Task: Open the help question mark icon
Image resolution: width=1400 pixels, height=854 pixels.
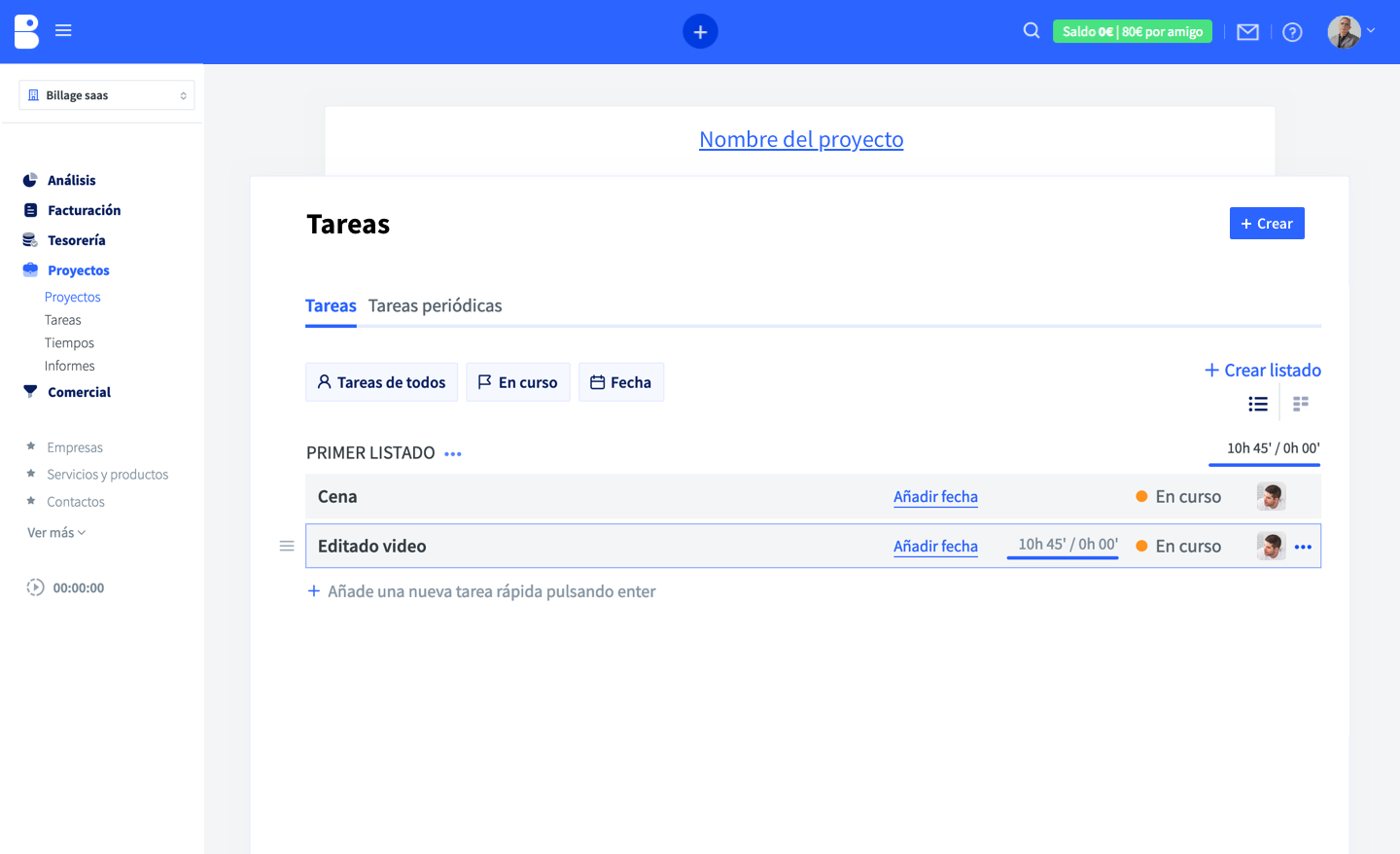Action: [1292, 32]
